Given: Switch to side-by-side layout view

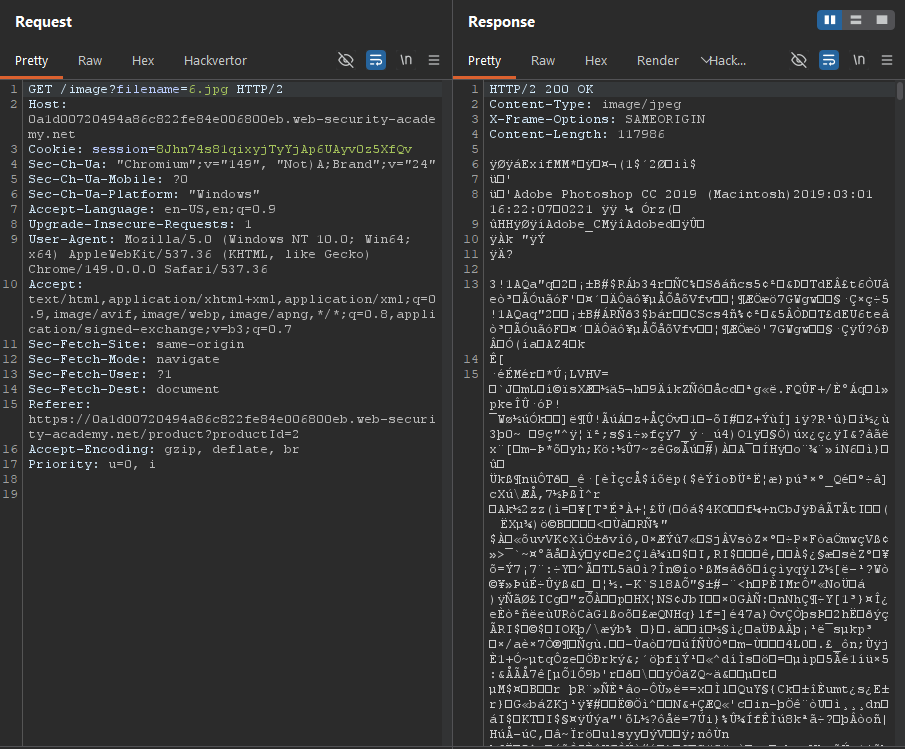Looking at the screenshot, I should pyautogui.click(x=830, y=20).
